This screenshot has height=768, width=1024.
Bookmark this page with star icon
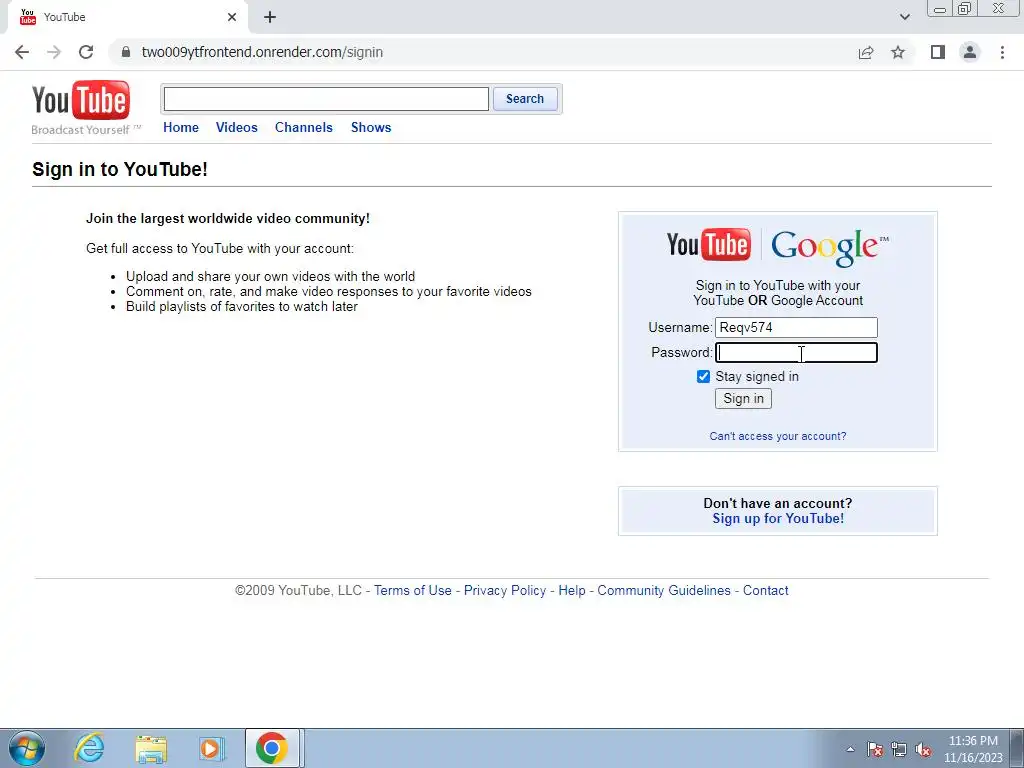coord(898,52)
